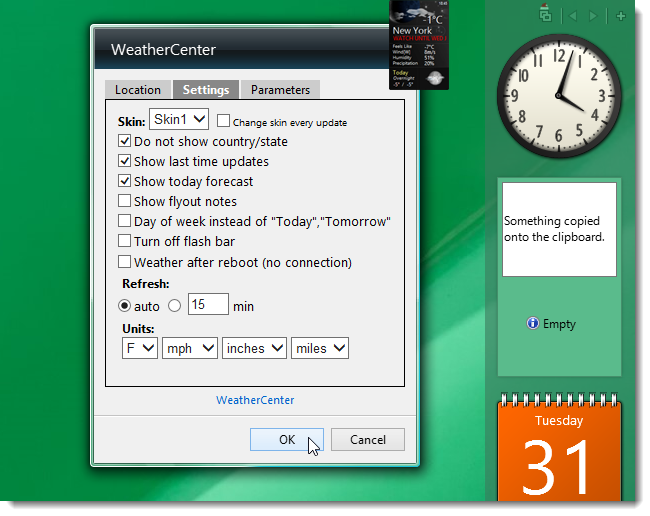Open the inches precipitation unit dropdown
Screen dimensions: 650x516
point(254,348)
